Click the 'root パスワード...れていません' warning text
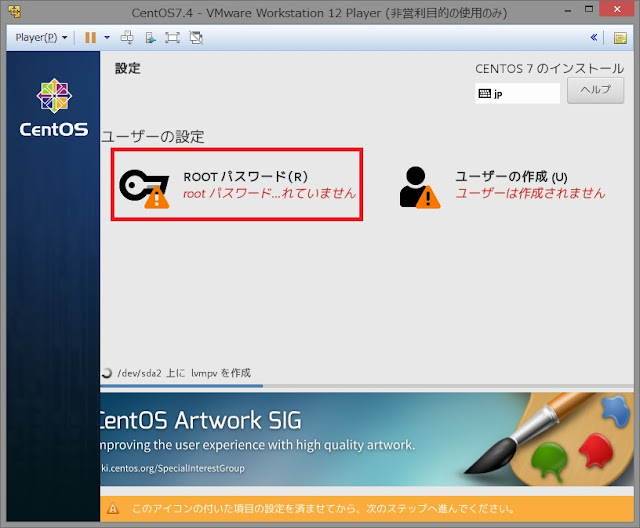This screenshot has width=640, height=528. tap(269, 193)
